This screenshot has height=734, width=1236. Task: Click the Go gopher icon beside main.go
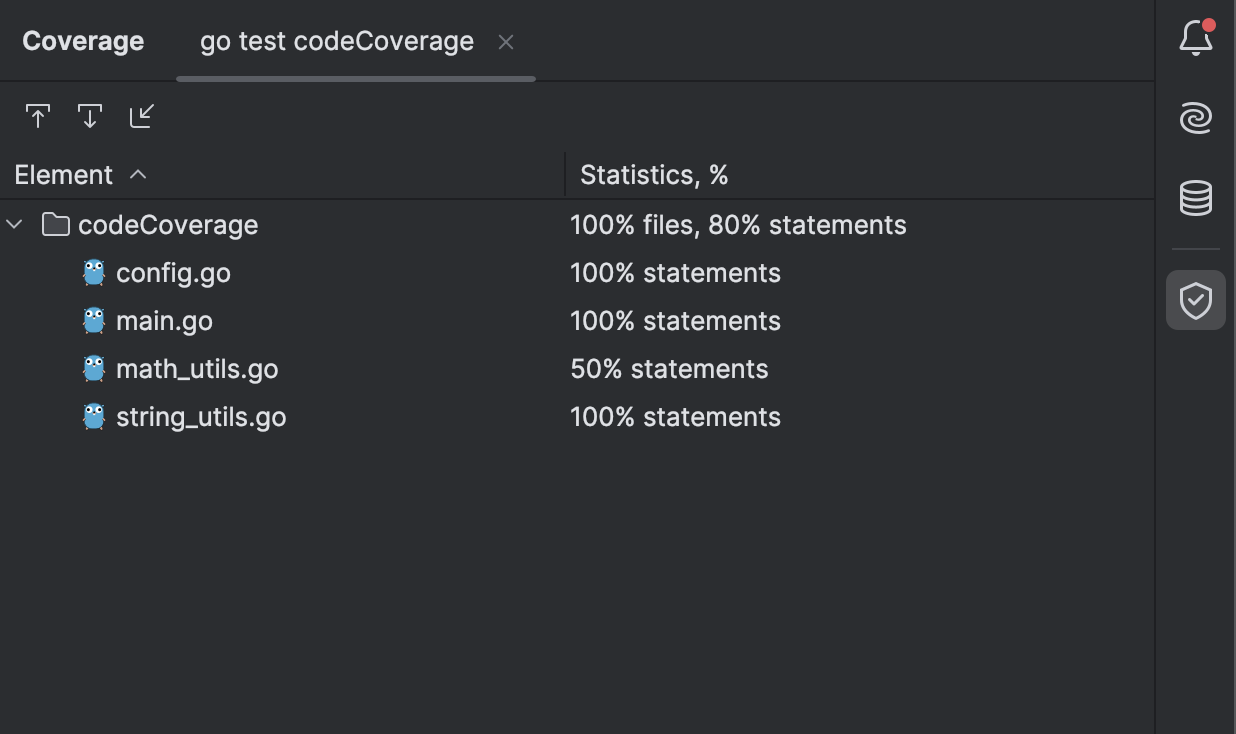(x=94, y=320)
